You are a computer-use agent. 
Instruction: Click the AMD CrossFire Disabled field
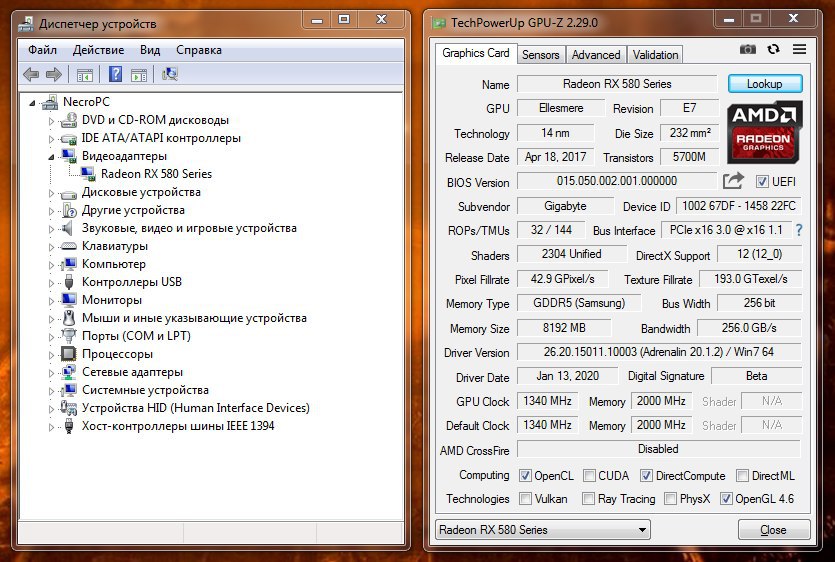click(x=659, y=449)
